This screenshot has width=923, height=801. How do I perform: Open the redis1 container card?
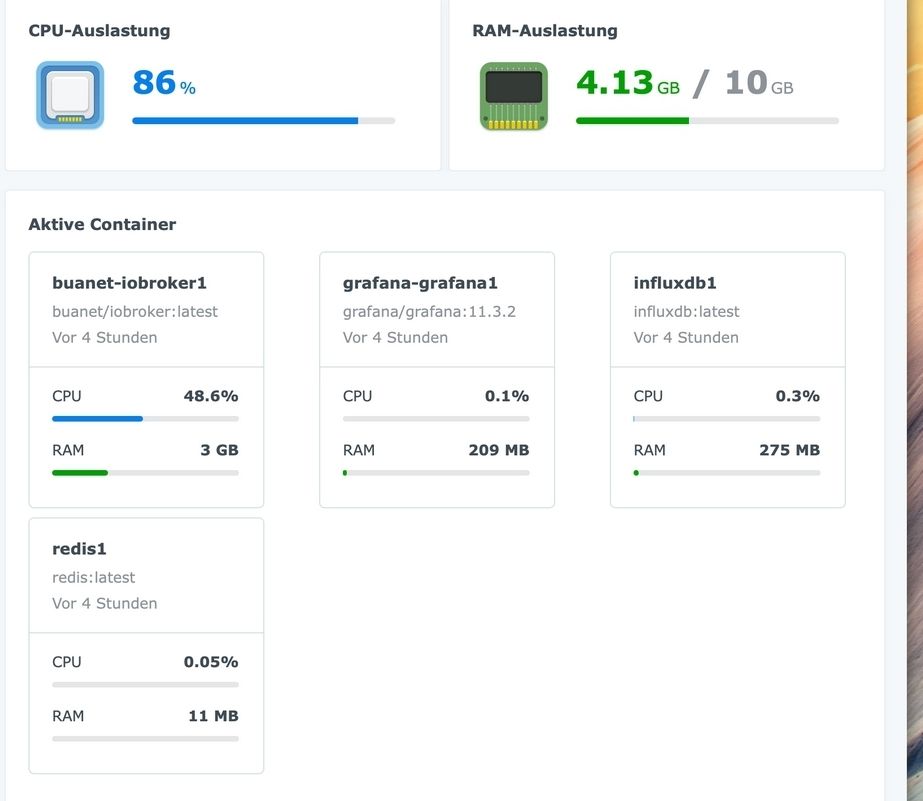click(x=146, y=646)
